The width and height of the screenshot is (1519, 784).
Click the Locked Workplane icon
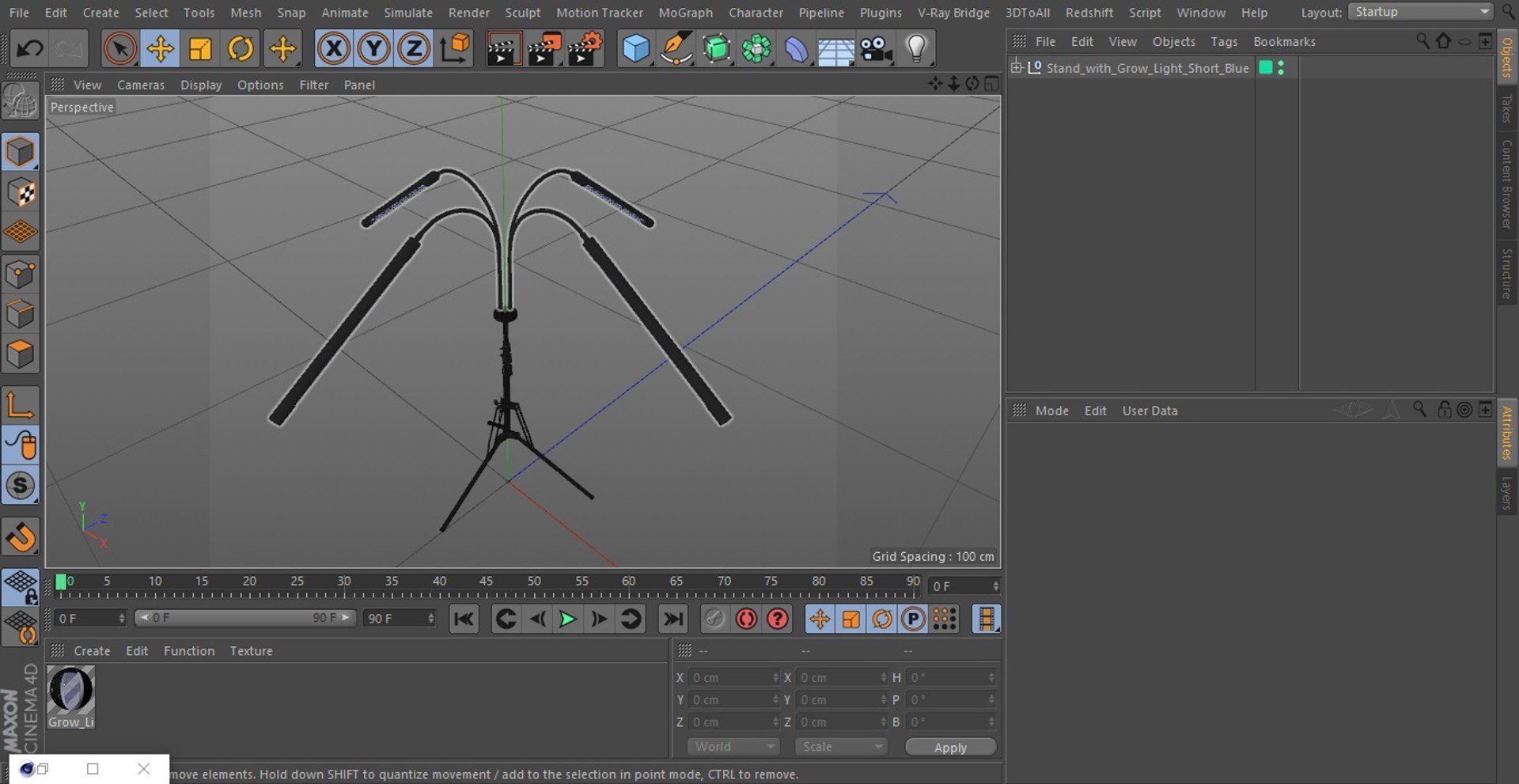tap(21, 586)
